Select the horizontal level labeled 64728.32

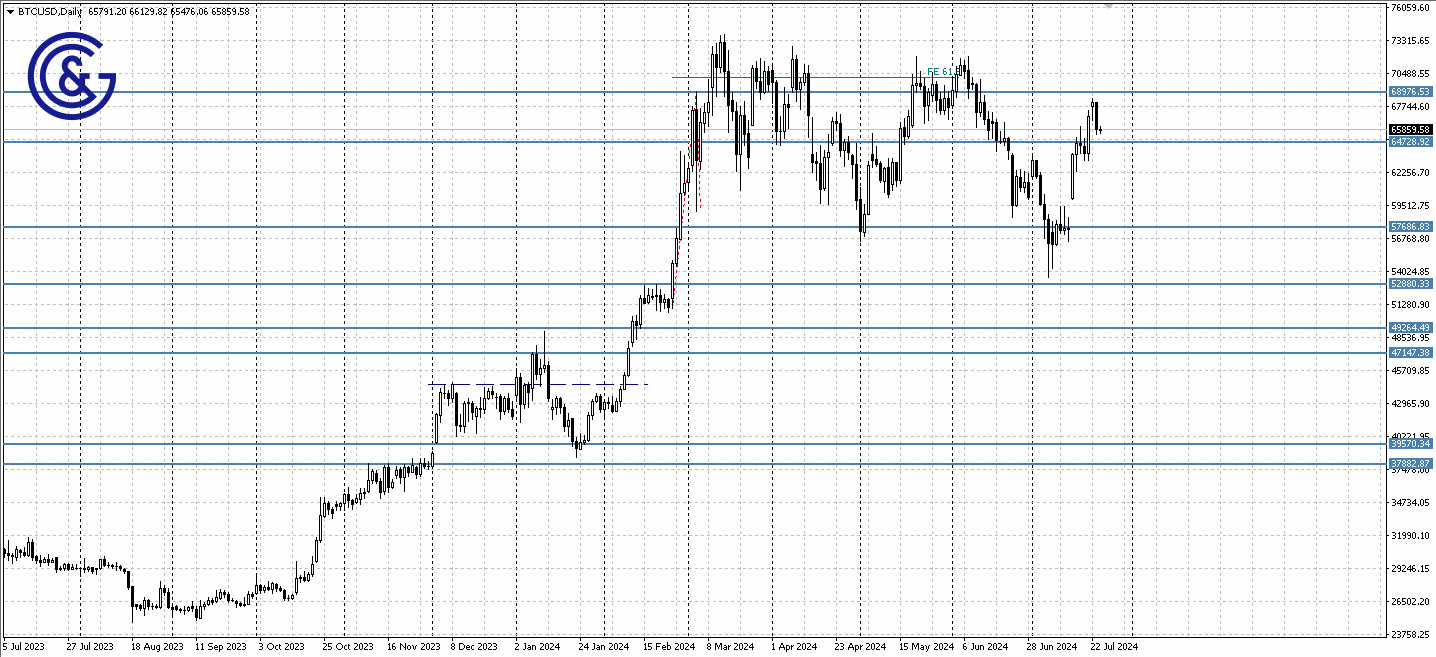tap(1409, 143)
